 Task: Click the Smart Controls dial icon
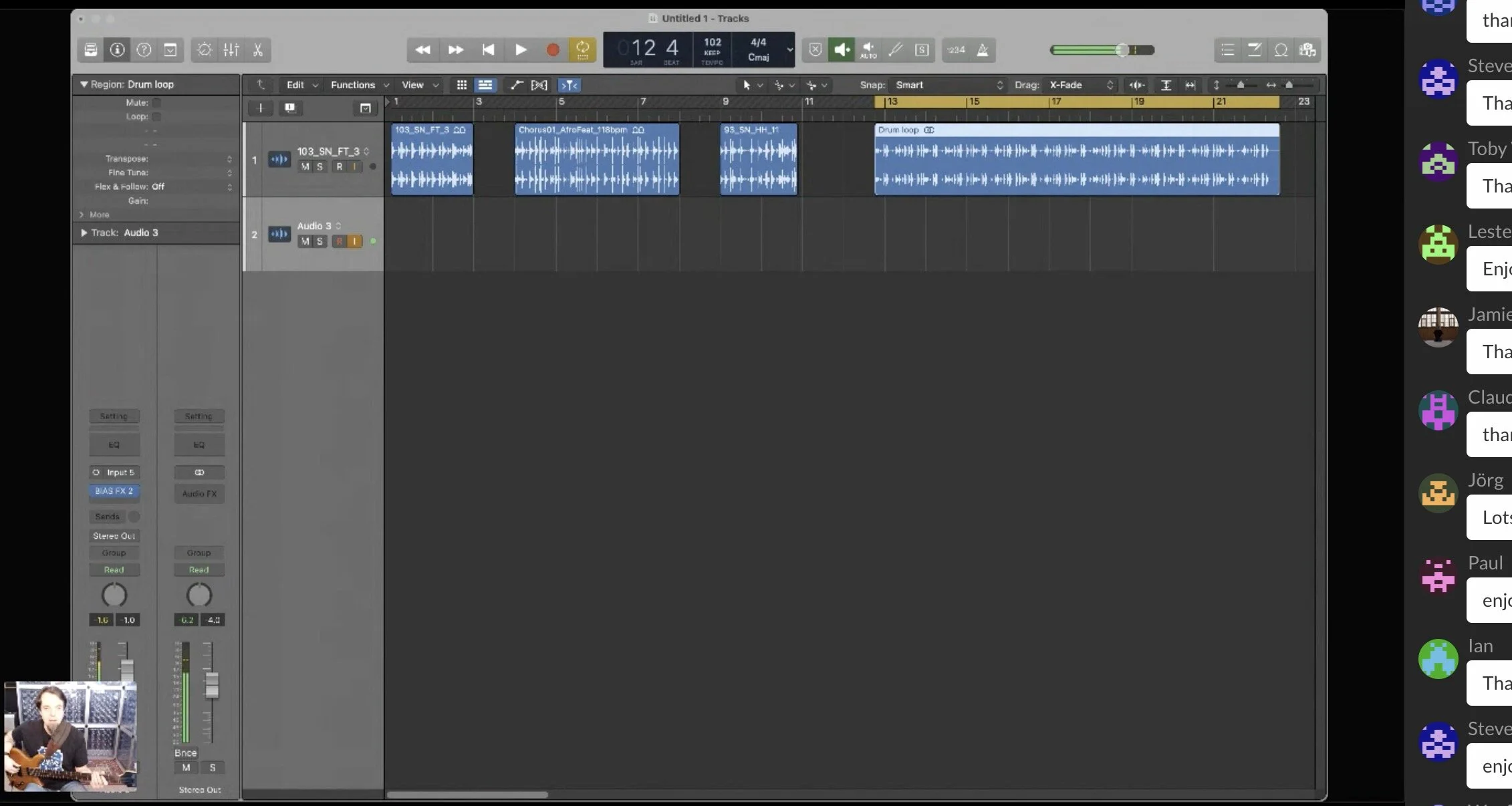tap(205, 50)
